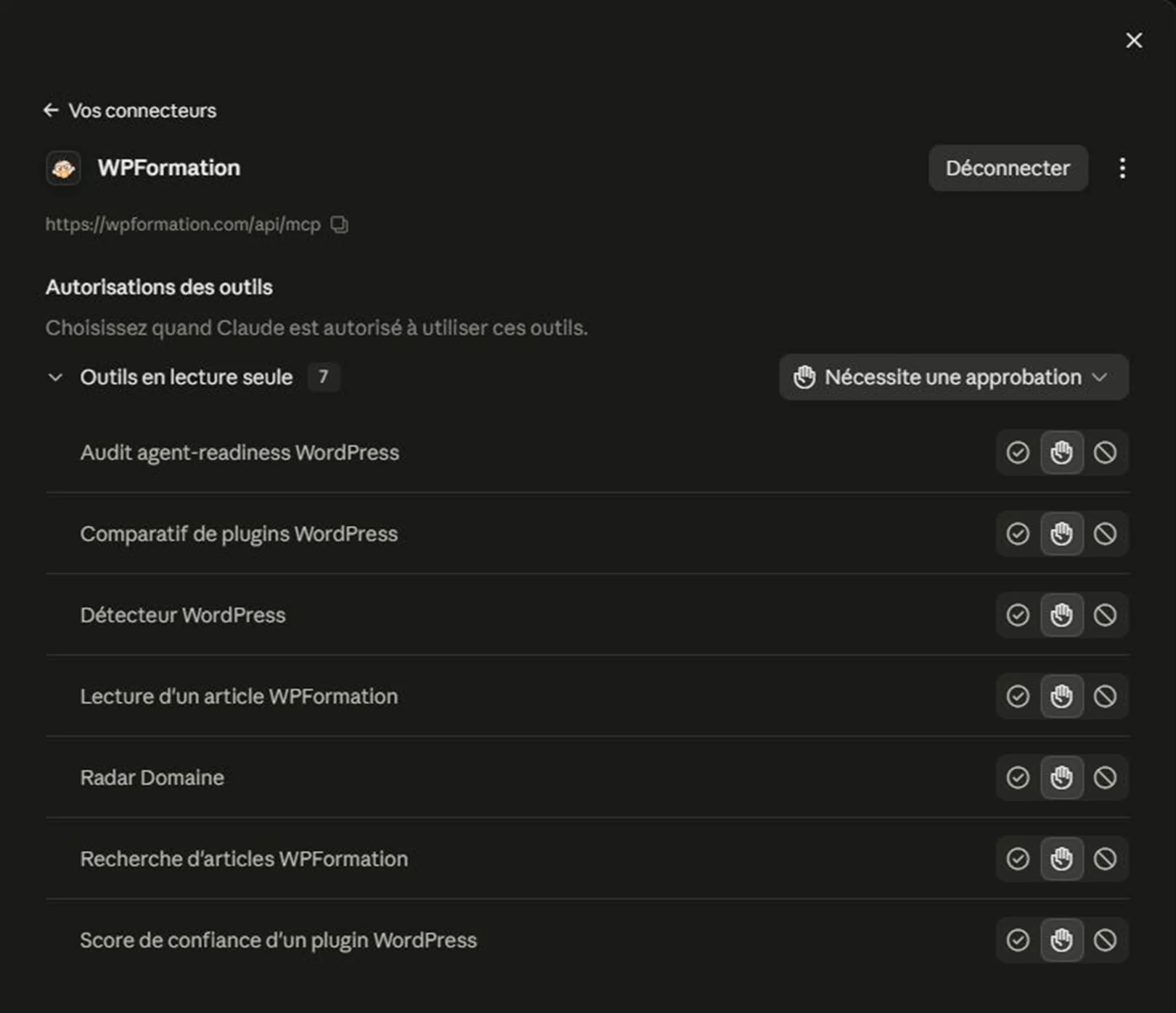
Task: Select the Audit agent-readiness WordPress label
Action: [x=240, y=453]
